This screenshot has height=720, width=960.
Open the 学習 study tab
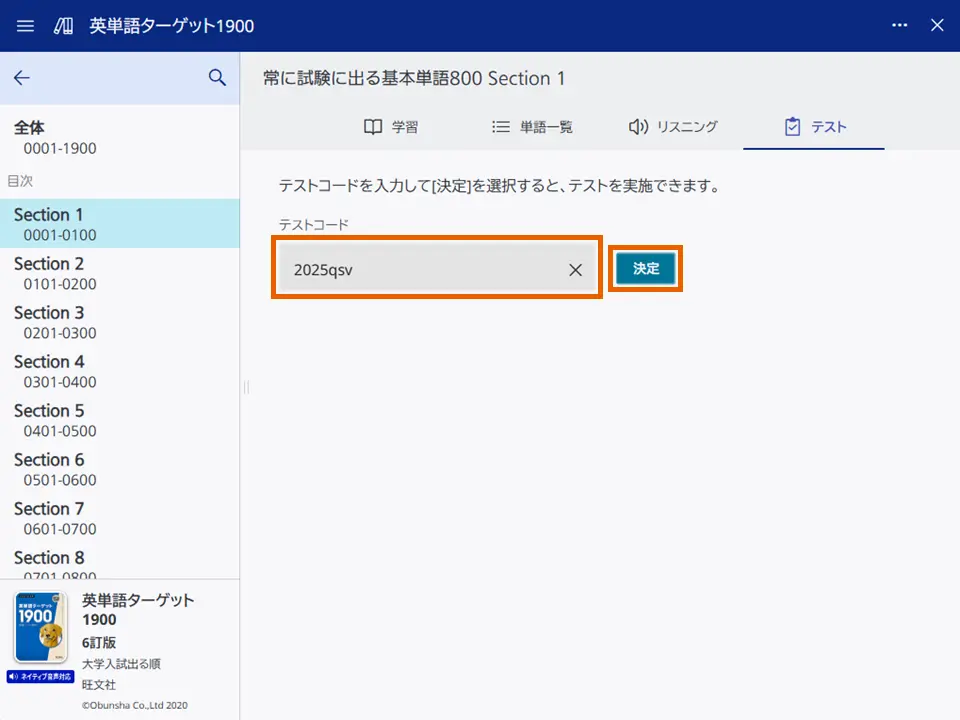point(392,126)
